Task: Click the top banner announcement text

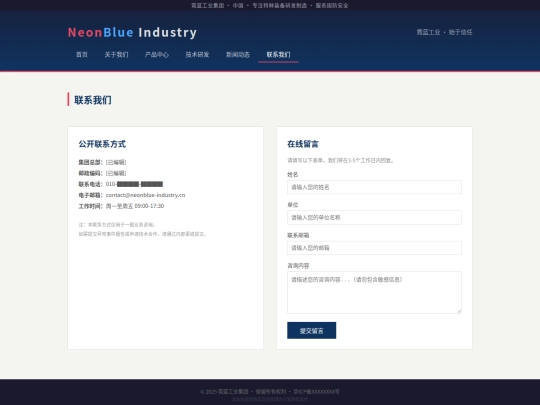Action: 270,6
